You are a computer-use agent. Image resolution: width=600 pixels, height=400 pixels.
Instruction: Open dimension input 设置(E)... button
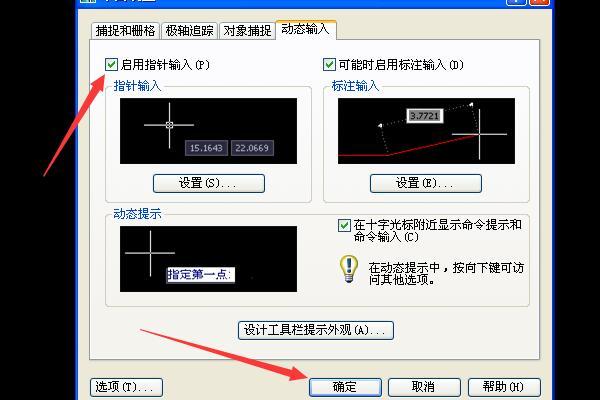pos(426,183)
